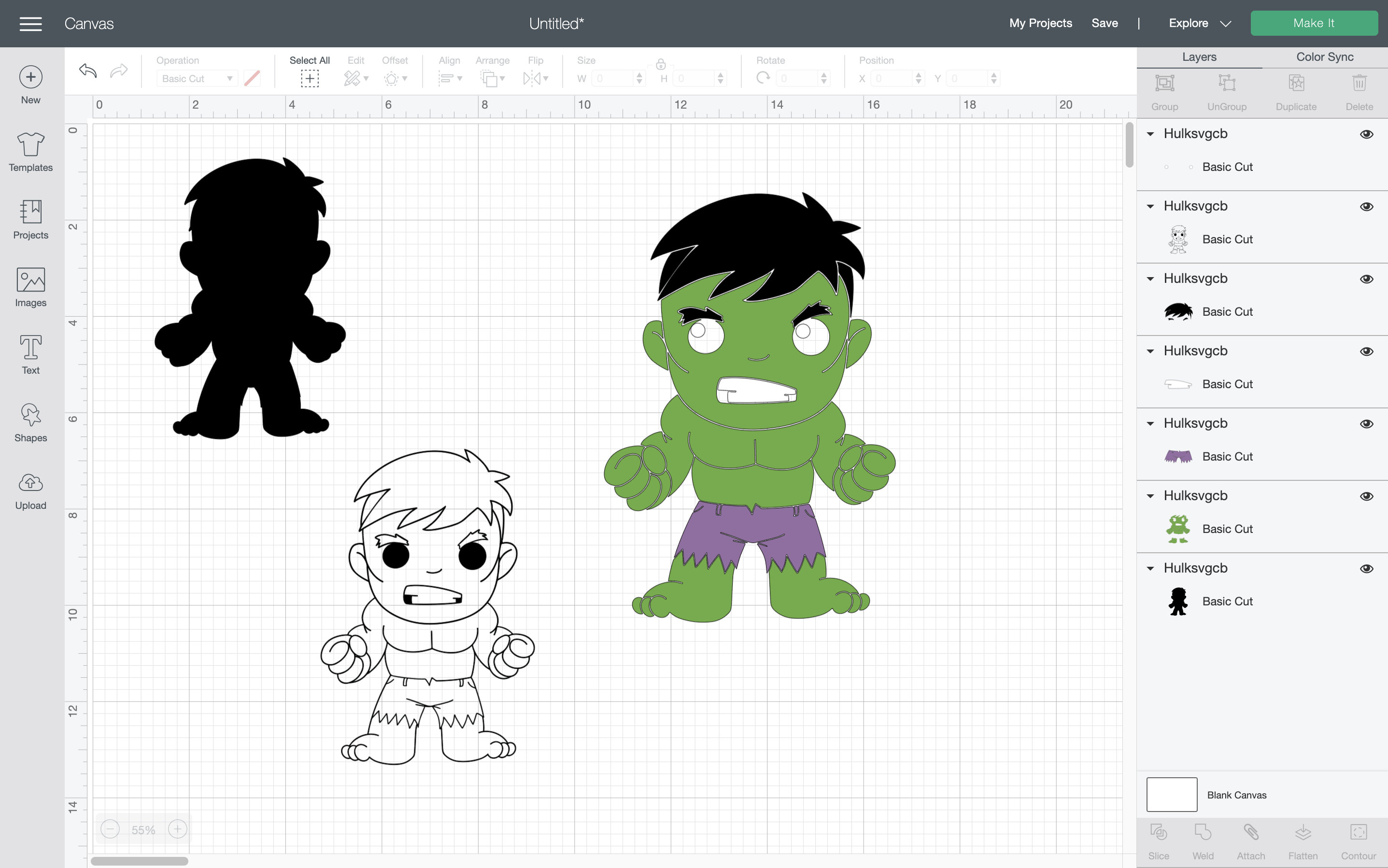The width and height of the screenshot is (1388, 868).
Task: Collapse the first Hulksvgcb group
Action: pos(1150,134)
